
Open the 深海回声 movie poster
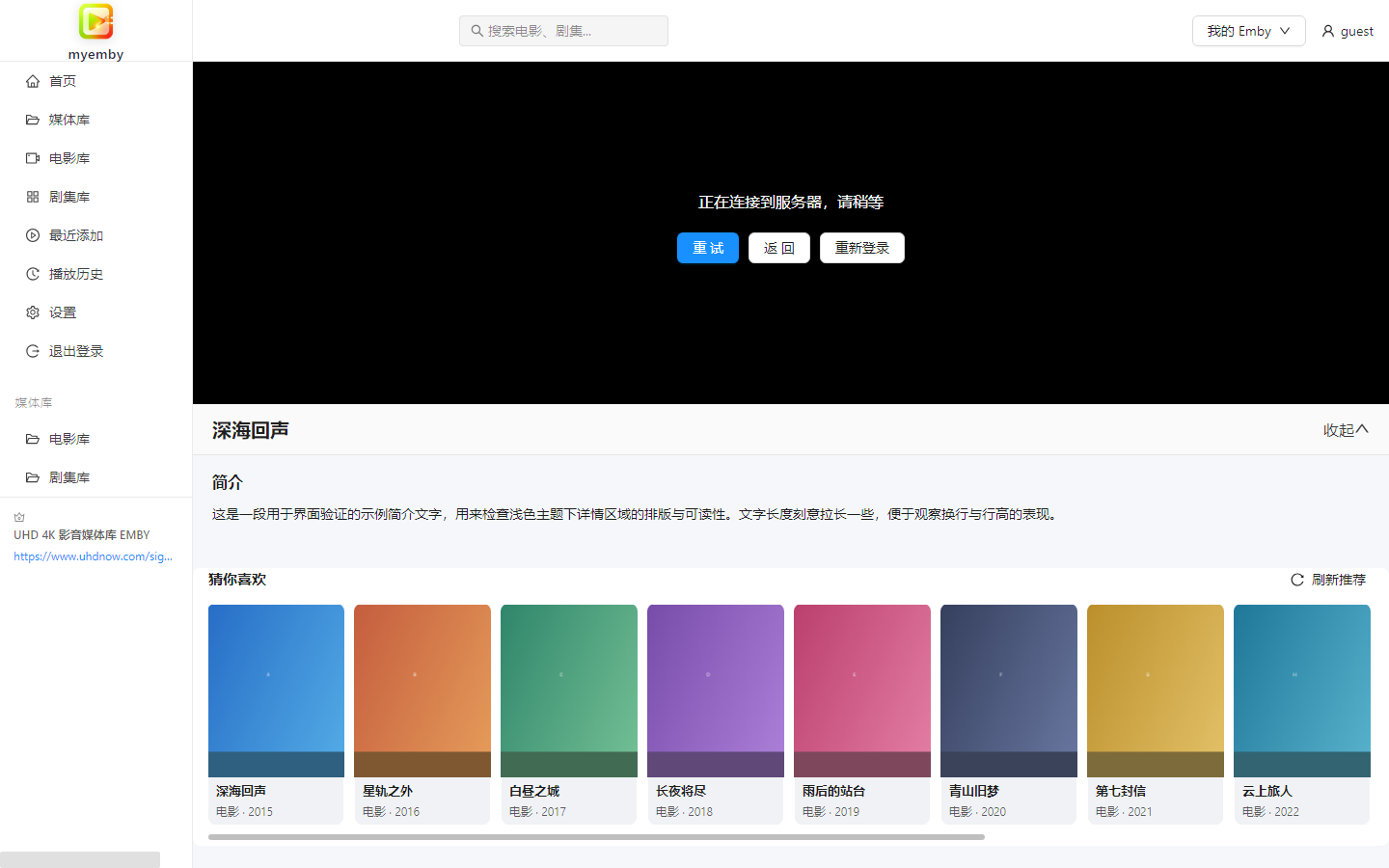(x=276, y=691)
